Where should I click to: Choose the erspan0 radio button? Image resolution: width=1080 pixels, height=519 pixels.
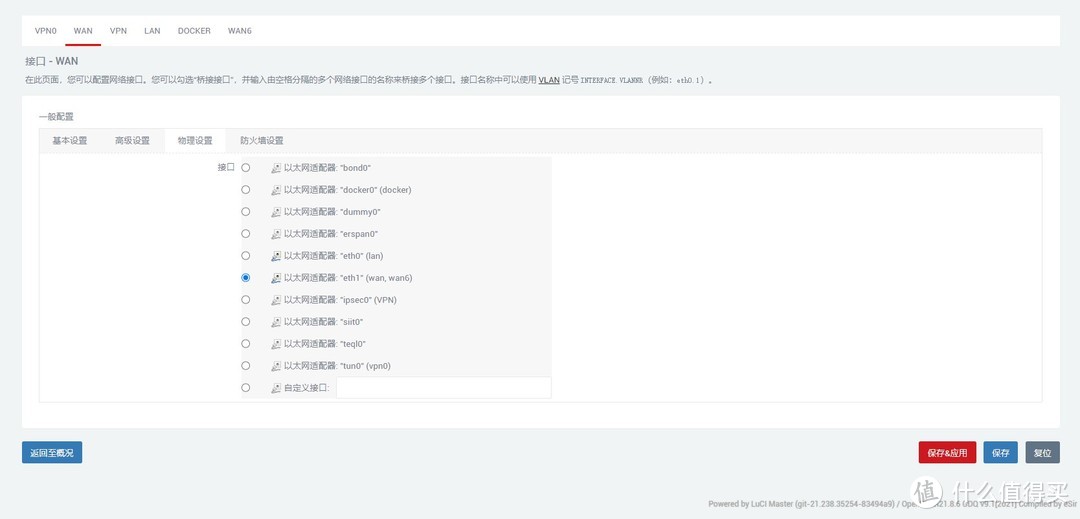tap(246, 233)
